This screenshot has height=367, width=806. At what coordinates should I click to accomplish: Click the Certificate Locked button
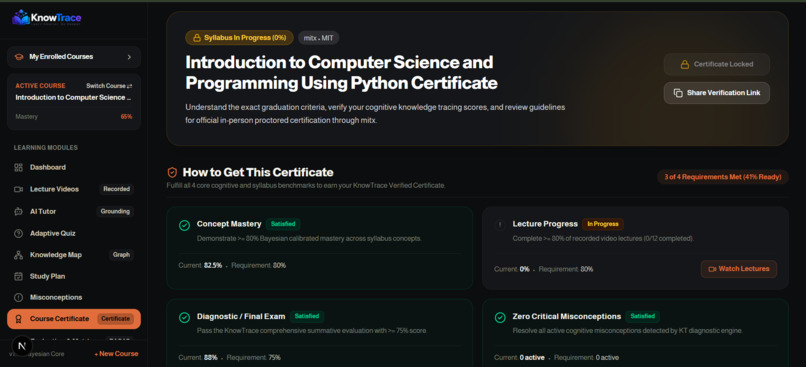[717, 65]
